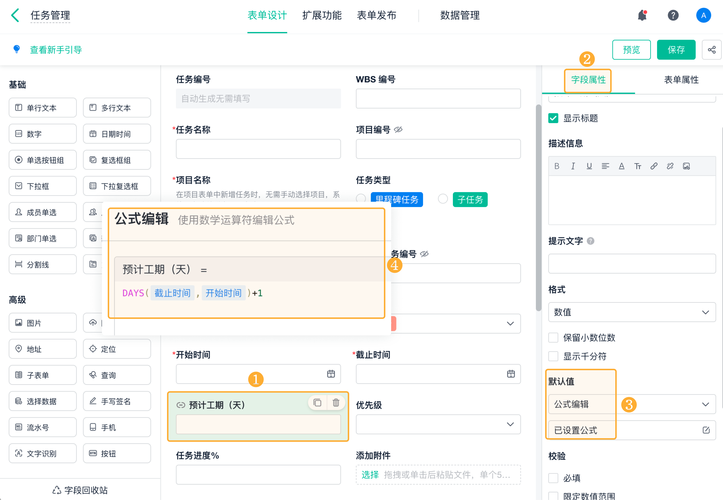Viewport: 723px width, 500px height.
Task: Set text alignment in description editor
Action: tap(605, 166)
